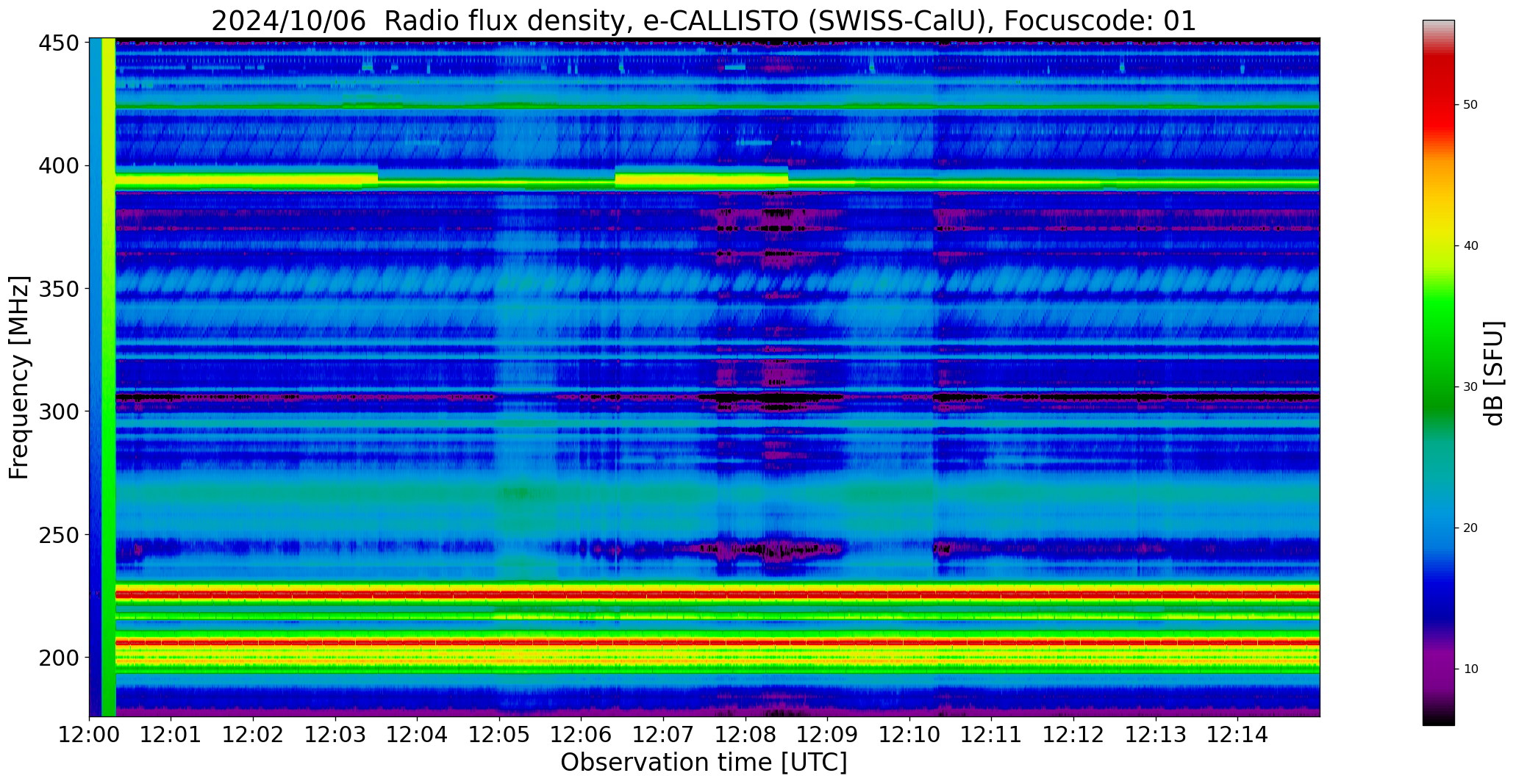Click the colorbar tick label 40
Image resolution: width=1516 pixels, height=784 pixels.
tap(1470, 246)
